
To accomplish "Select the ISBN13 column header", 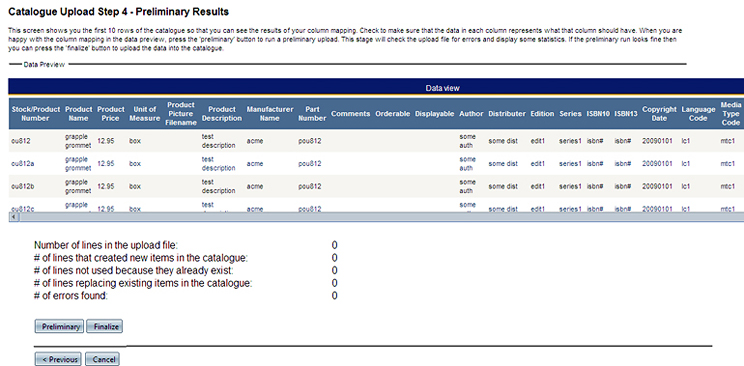I will click(x=625, y=114).
